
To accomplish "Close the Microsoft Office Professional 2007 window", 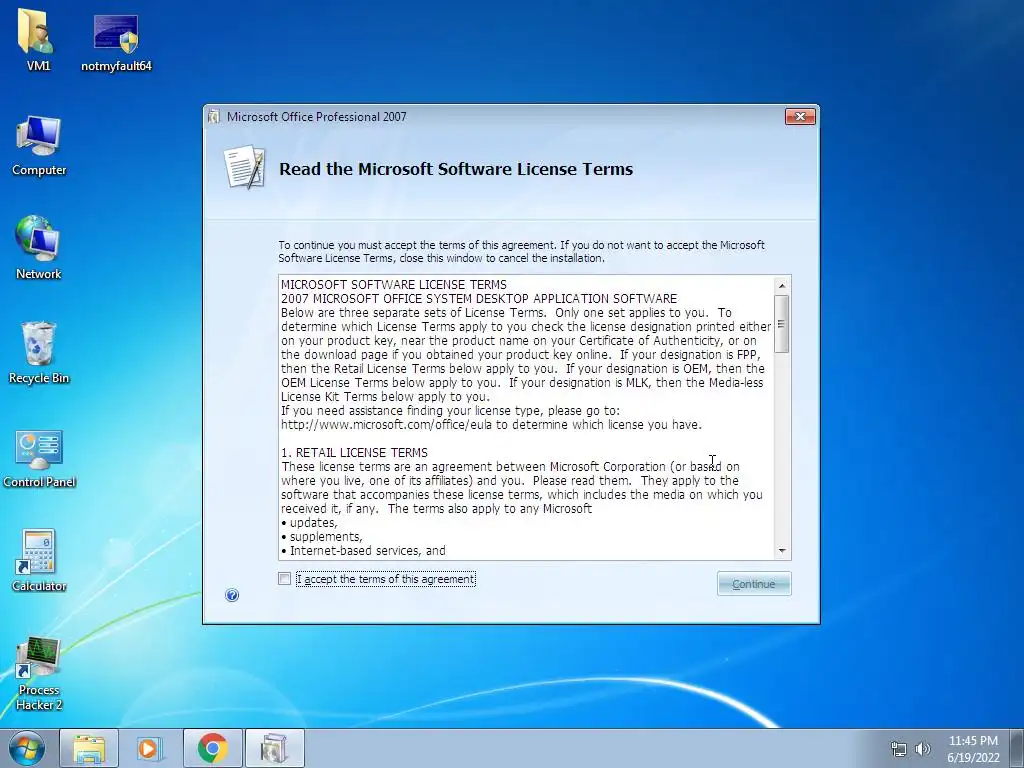I will 800,116.
